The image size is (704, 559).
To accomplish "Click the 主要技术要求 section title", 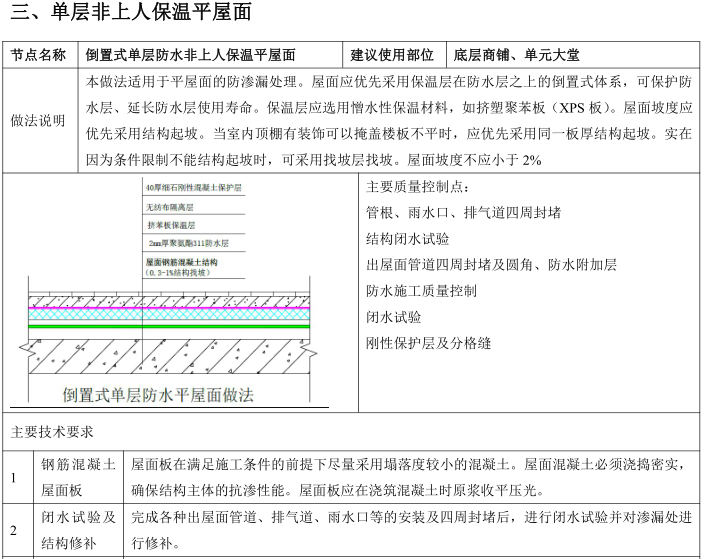I will point(52,432).
